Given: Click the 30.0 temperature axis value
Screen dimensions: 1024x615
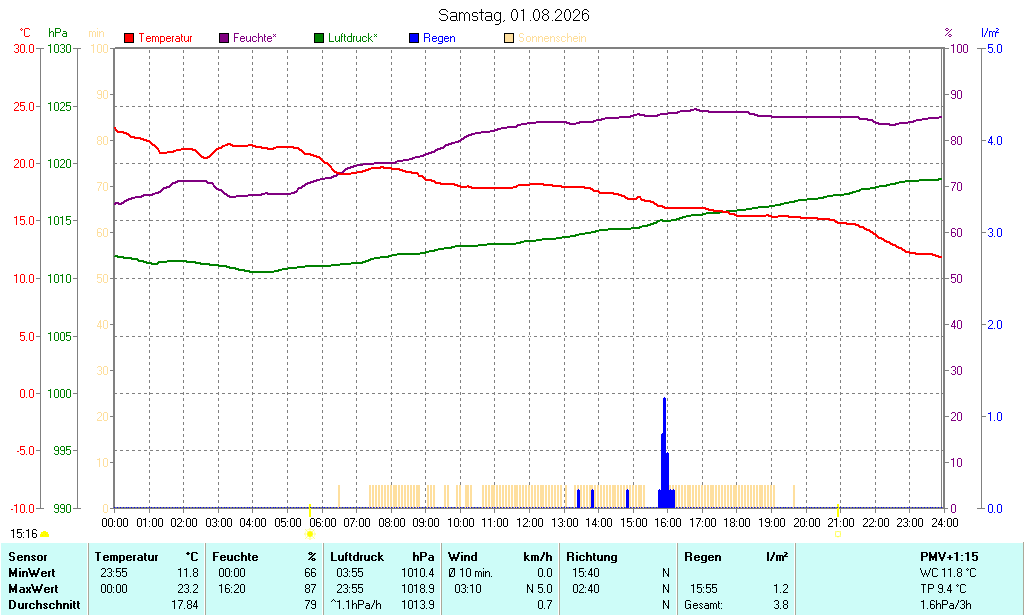Looking at the screenshot, I should point(24,48).
